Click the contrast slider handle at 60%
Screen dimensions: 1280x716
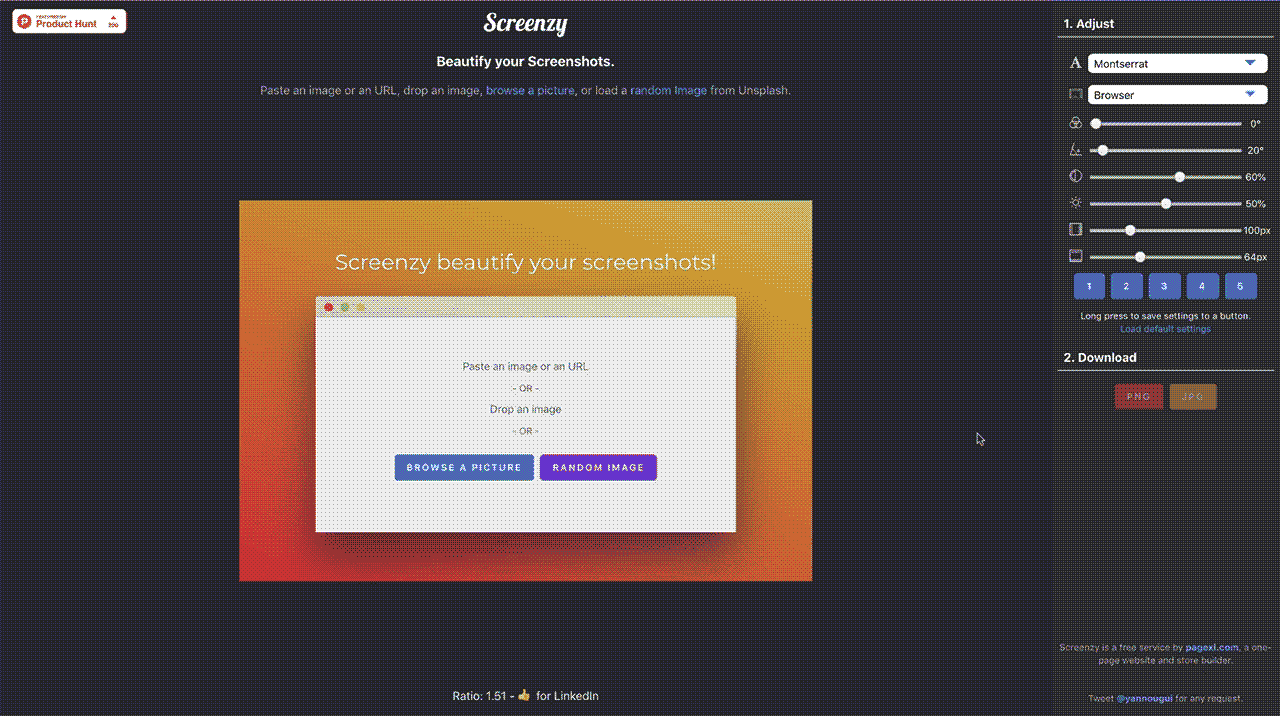click(1180, 177)
